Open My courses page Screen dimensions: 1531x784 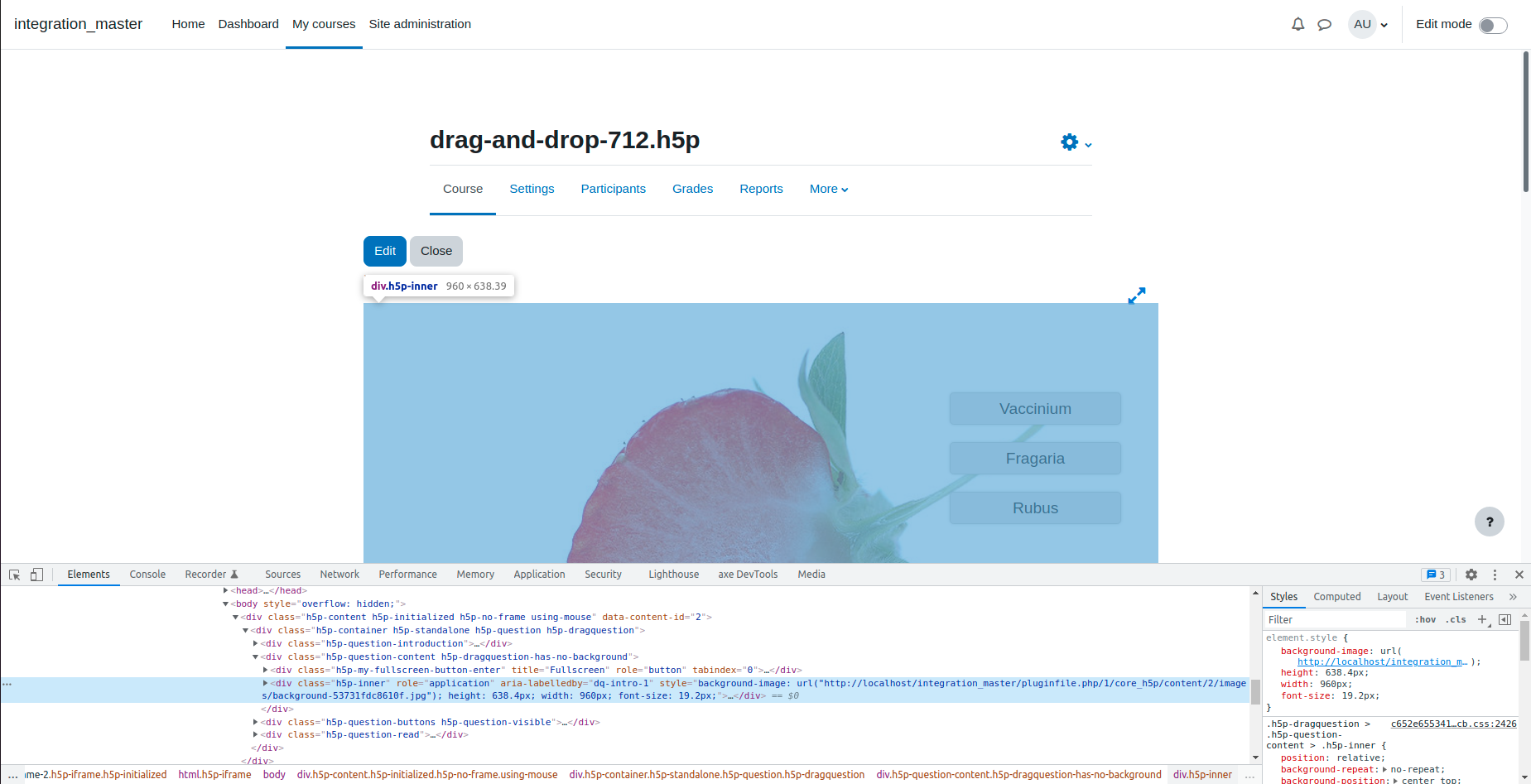click(324, 24)
